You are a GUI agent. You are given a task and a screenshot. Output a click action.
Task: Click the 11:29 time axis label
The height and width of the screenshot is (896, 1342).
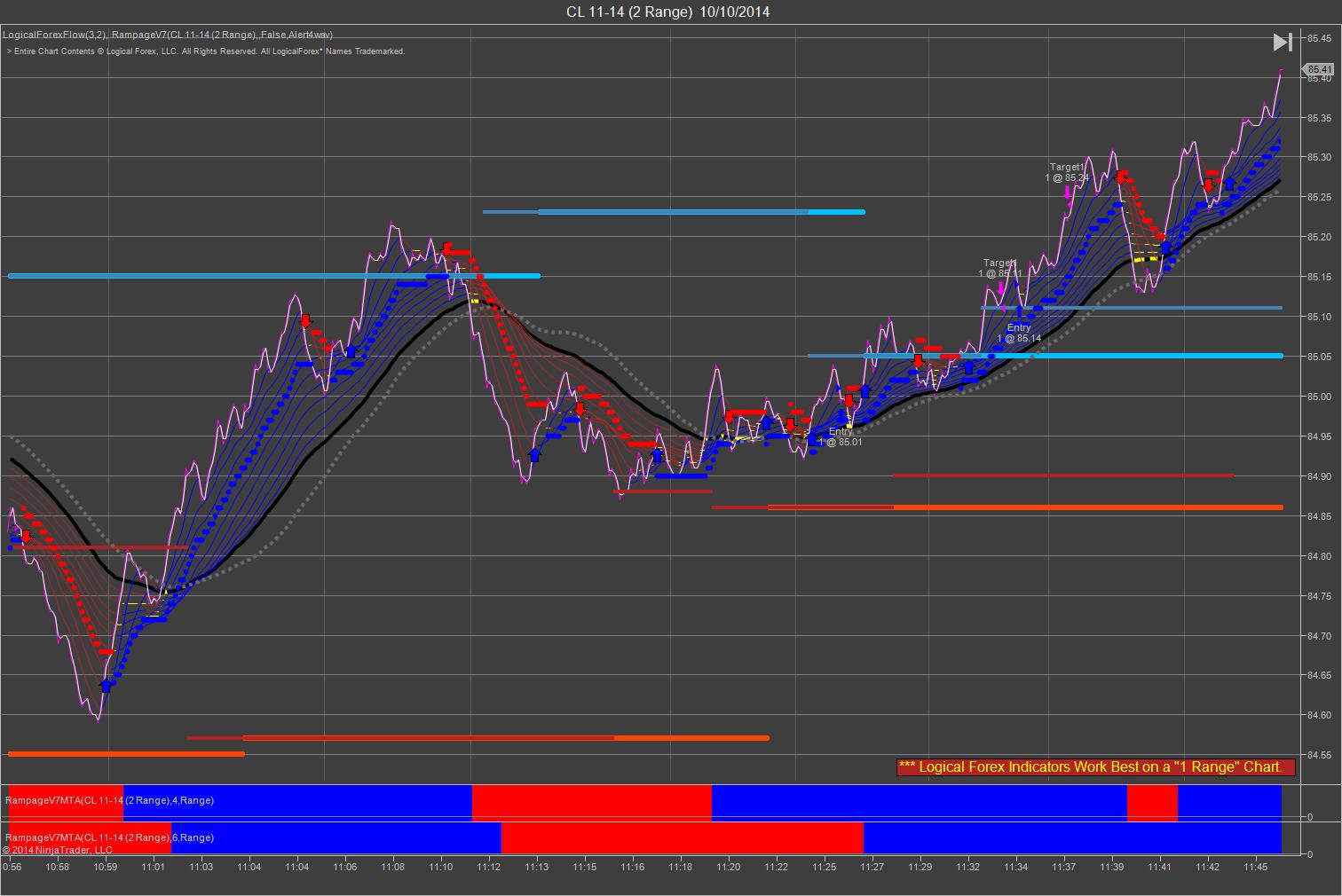tap(920, 867)
